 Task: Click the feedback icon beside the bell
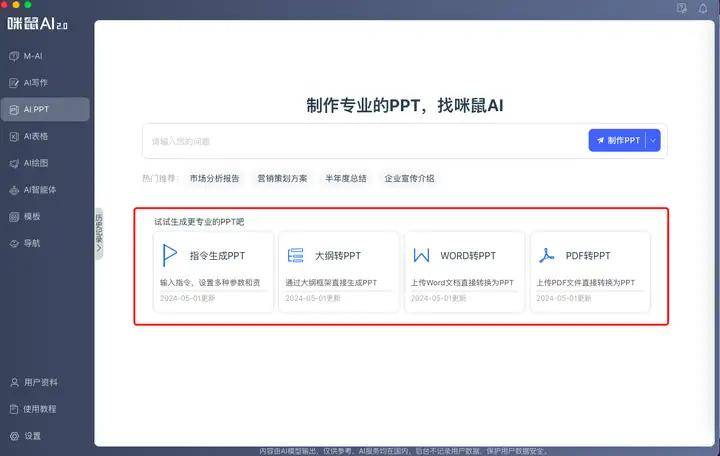682,8
